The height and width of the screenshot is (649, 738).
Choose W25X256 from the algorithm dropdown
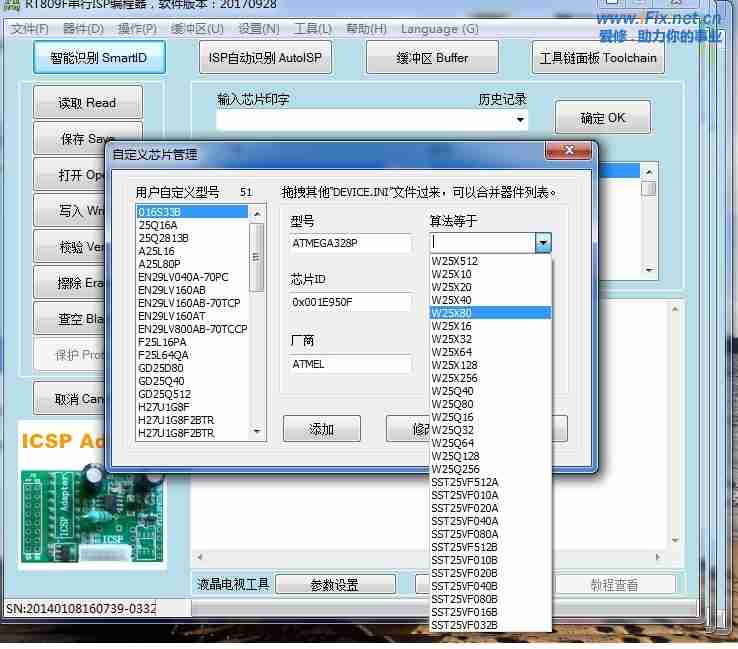490,378
